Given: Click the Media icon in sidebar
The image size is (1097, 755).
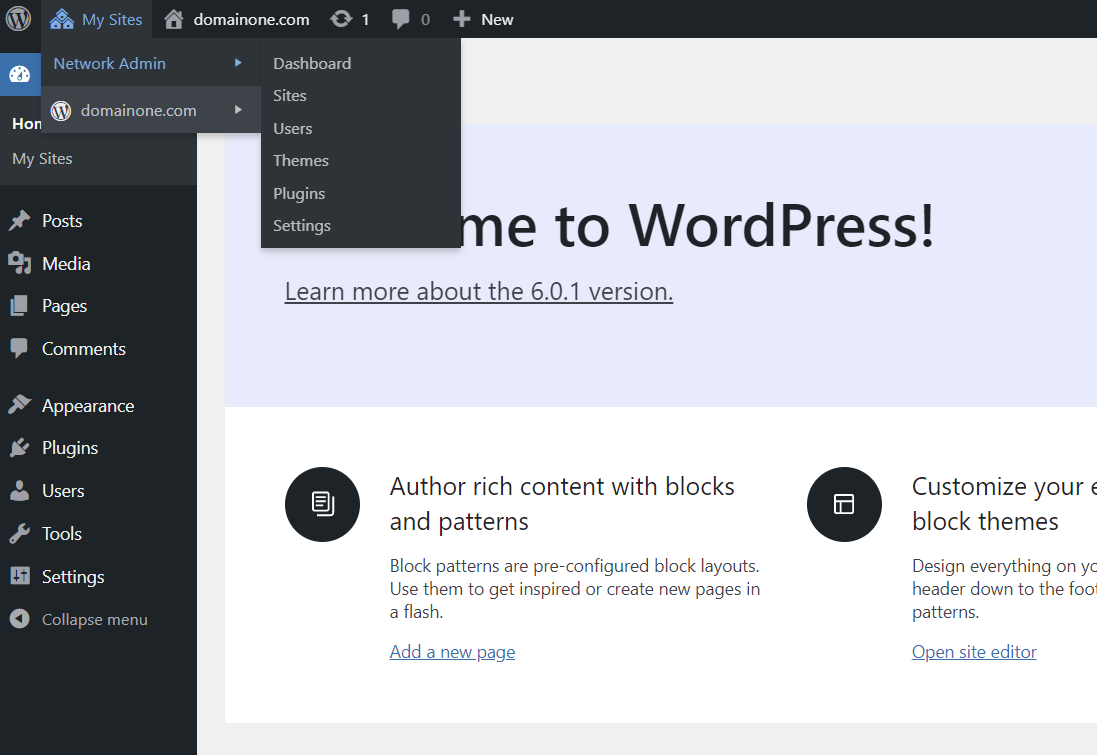Looking at the screenshot, I should click(20, 263).
